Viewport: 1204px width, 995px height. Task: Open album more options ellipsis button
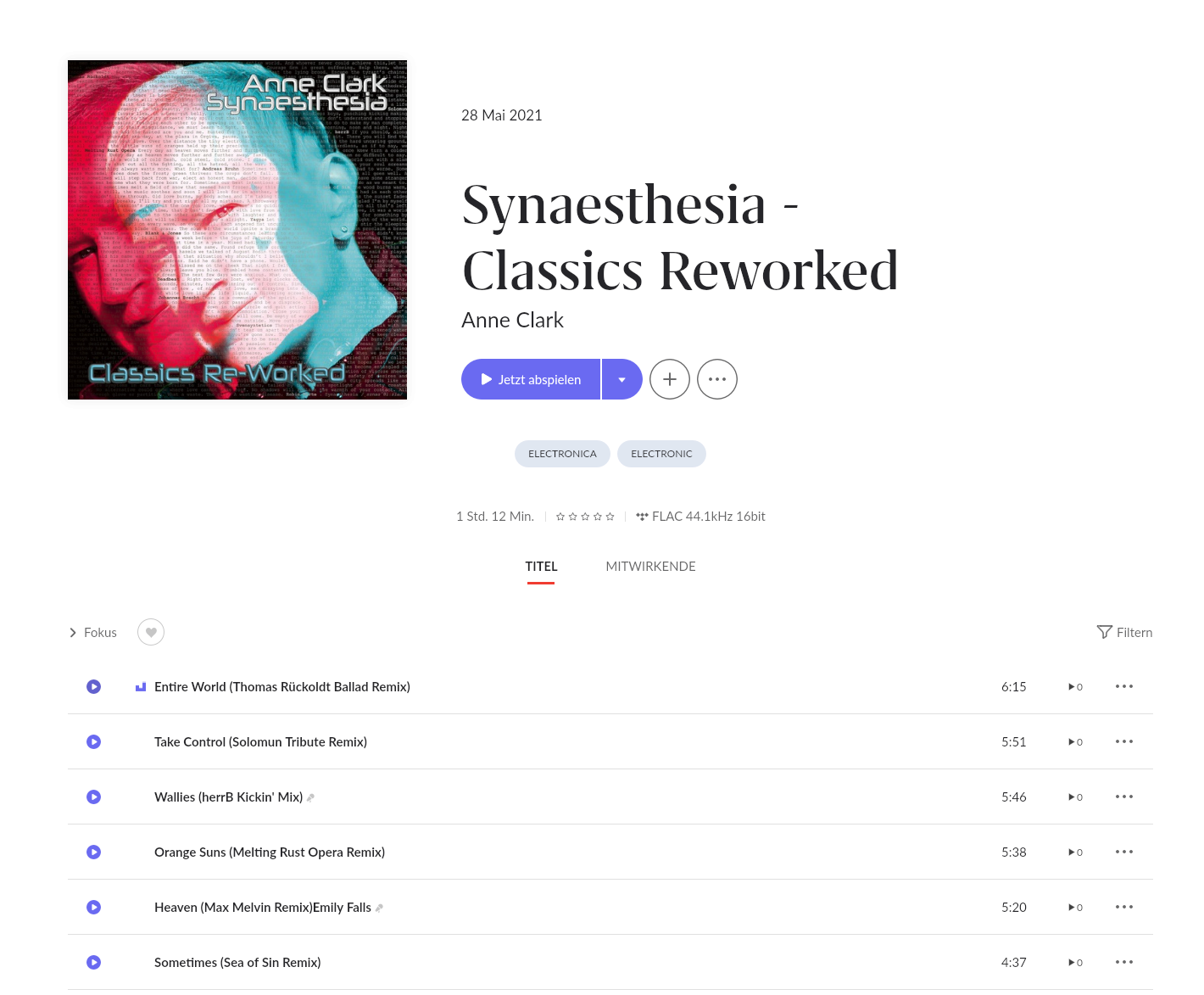point(717,379)
